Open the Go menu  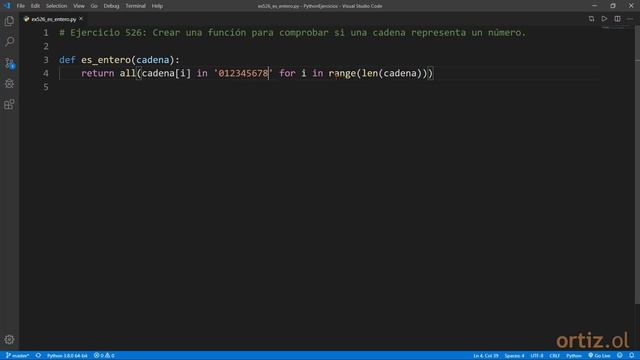[x=94, y=6]
